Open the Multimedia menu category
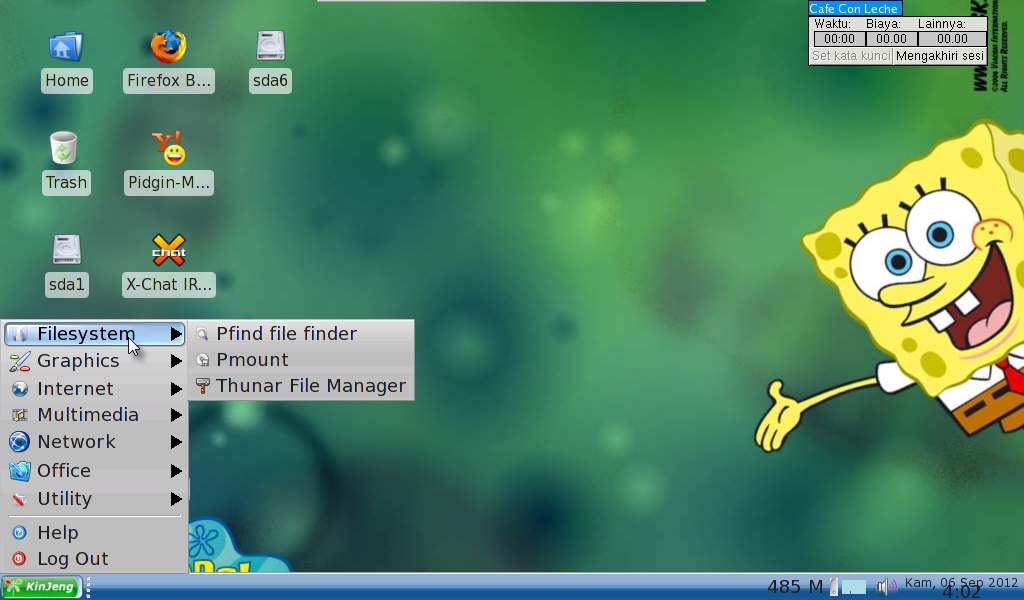 pos(95,415)
